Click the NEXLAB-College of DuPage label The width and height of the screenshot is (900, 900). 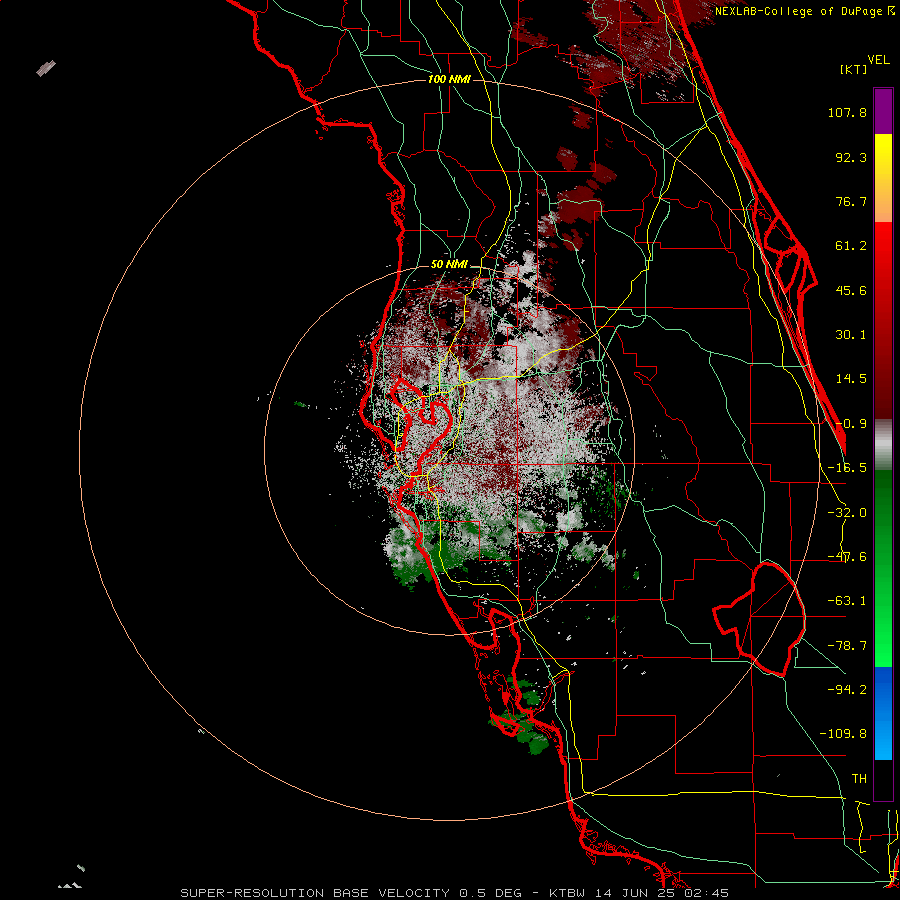pyautogui.click(x=805, y=10)
